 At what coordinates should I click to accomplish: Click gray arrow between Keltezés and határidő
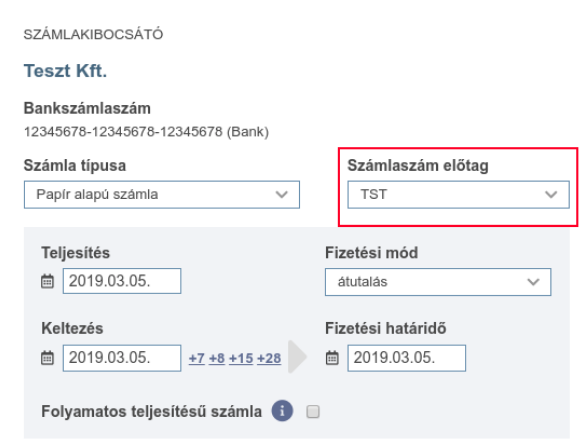tap(297, 356)
